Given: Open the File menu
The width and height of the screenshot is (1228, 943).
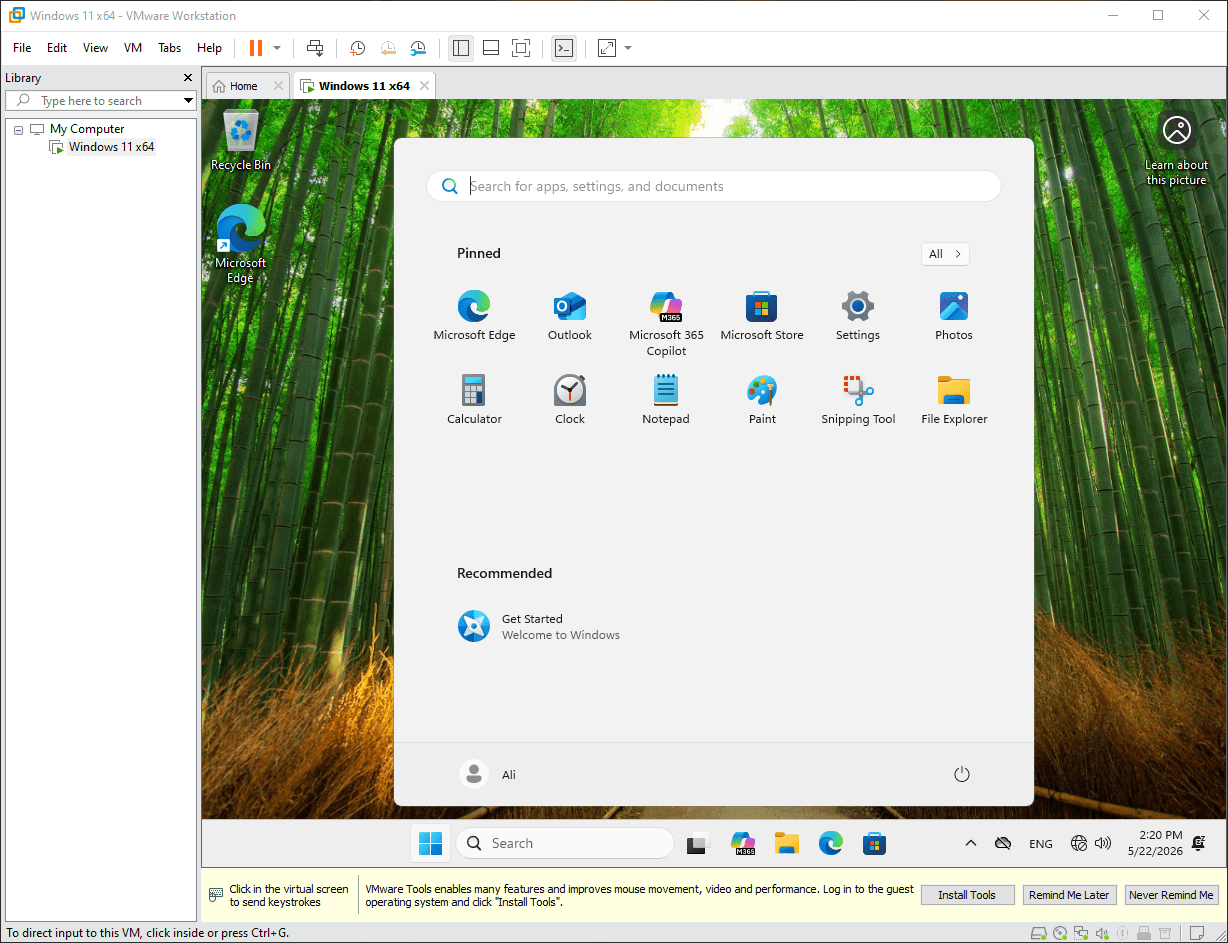Looking at the screenshot, I should click(x=22, y=48).
